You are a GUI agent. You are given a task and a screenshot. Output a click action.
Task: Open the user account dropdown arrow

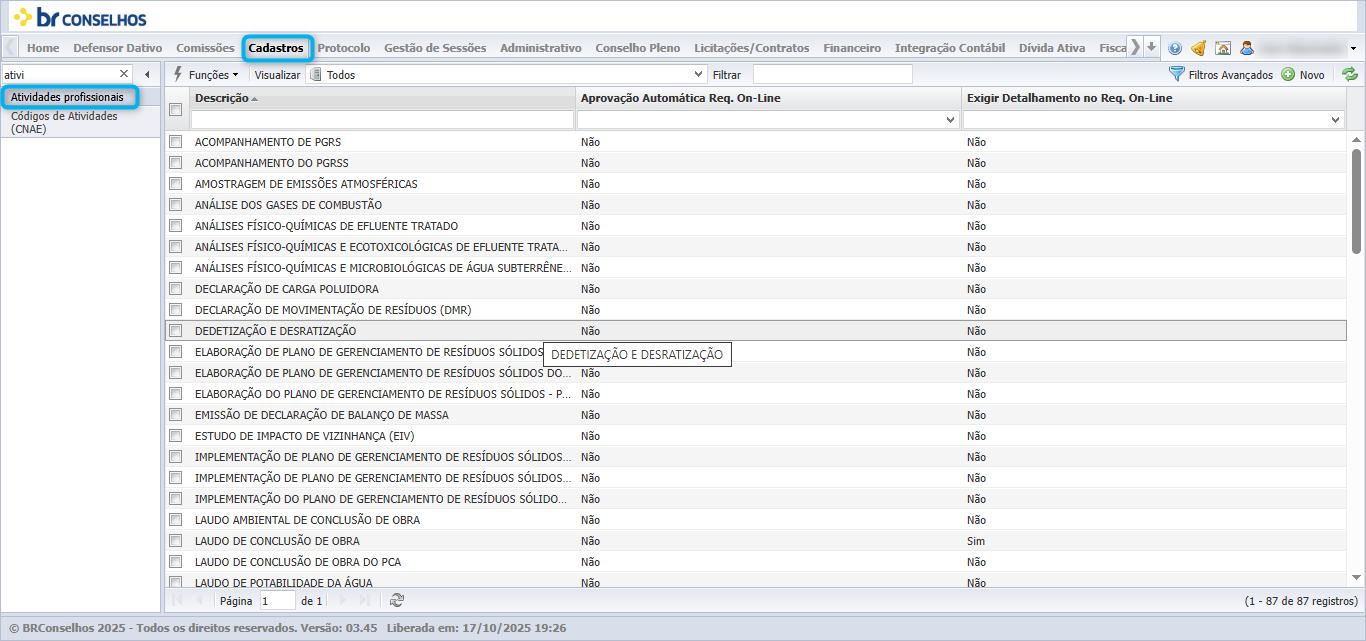[1354, 48]
